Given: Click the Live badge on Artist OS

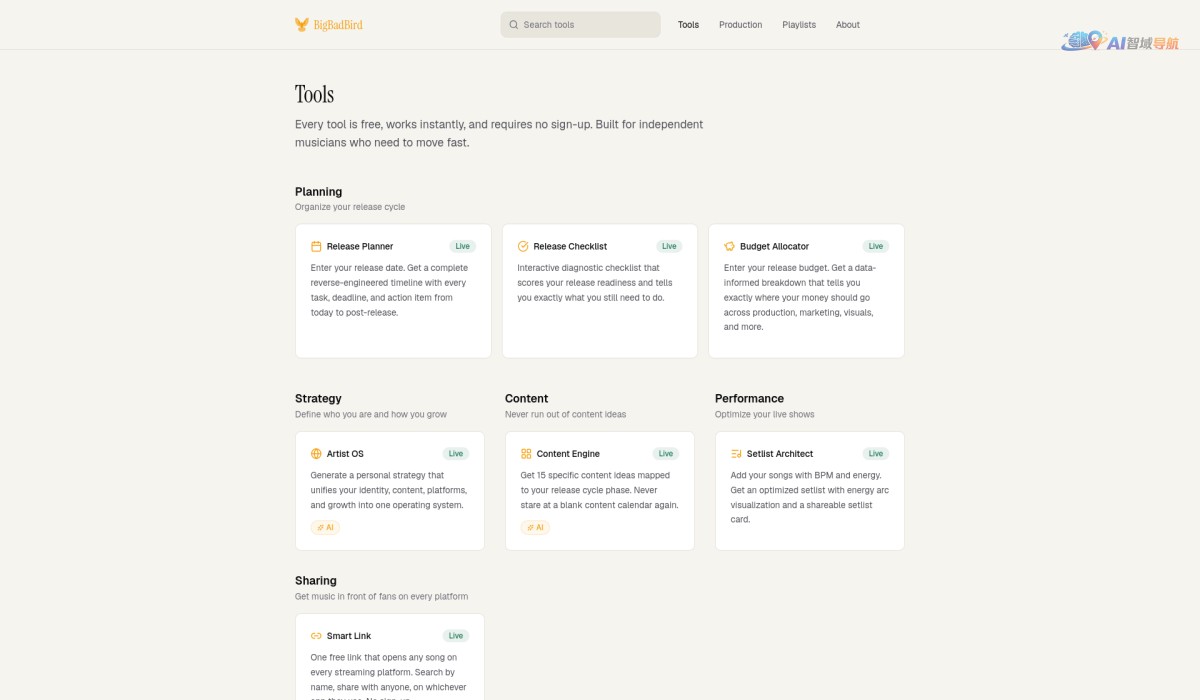Looking at the screenshot, I should coord(456,454).
